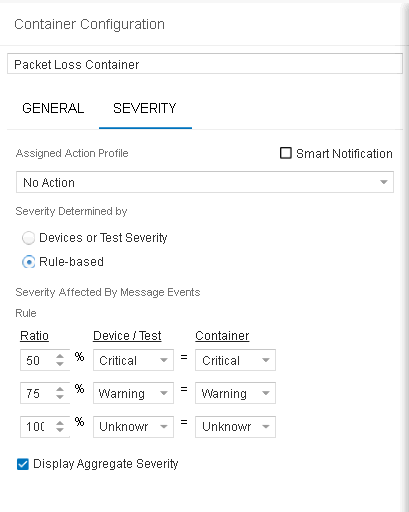
Task: Decrease the 100 percent ratio with down arrow
Action: [x=60, y=430]
